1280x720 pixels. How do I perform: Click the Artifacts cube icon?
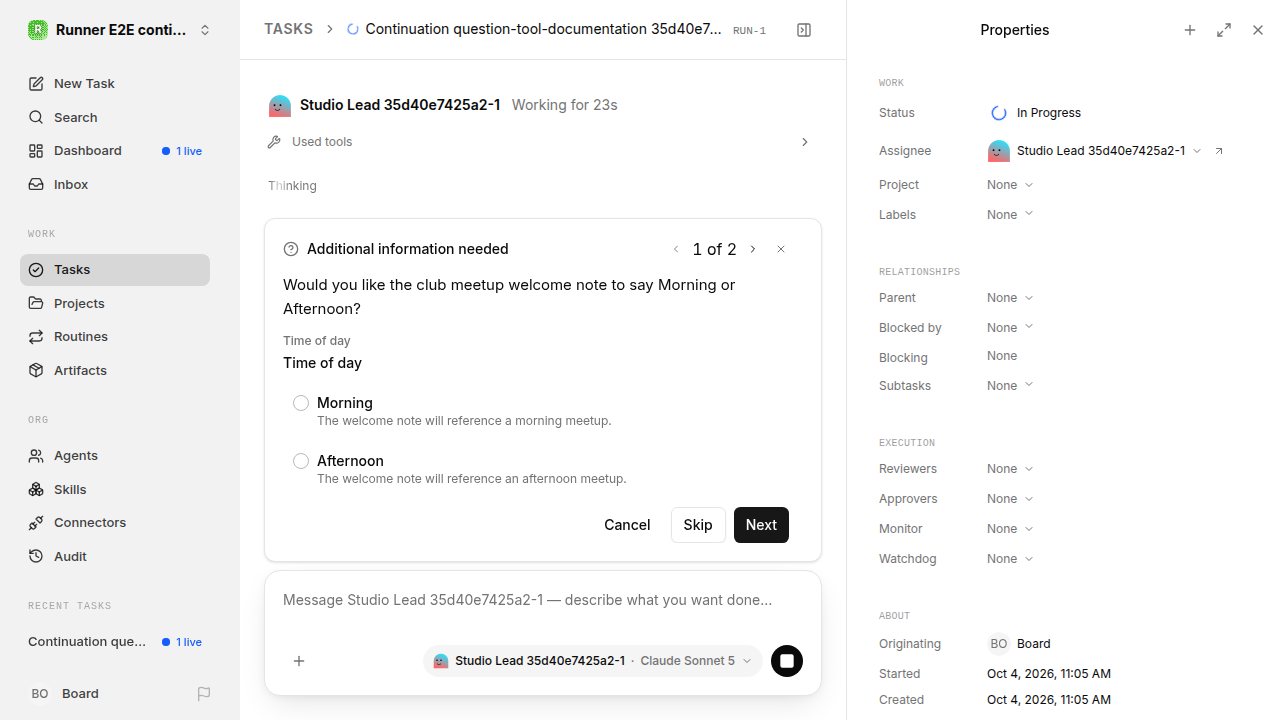[36, 371]
